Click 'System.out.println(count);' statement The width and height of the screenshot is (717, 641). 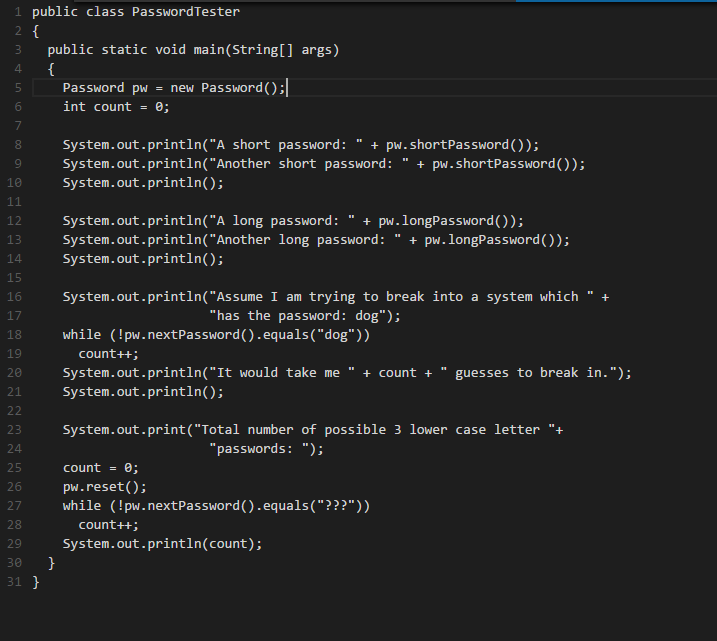click(x=162, y=544)
